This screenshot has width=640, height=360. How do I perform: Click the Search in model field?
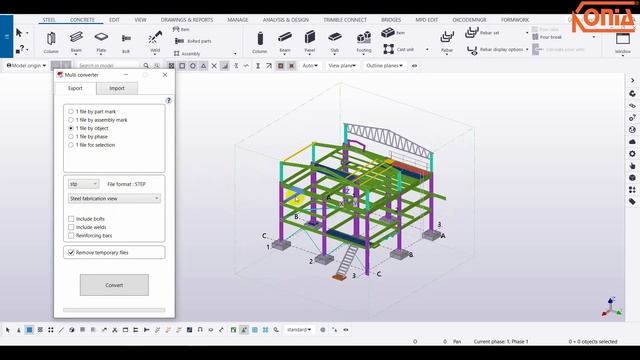(108, 66)
